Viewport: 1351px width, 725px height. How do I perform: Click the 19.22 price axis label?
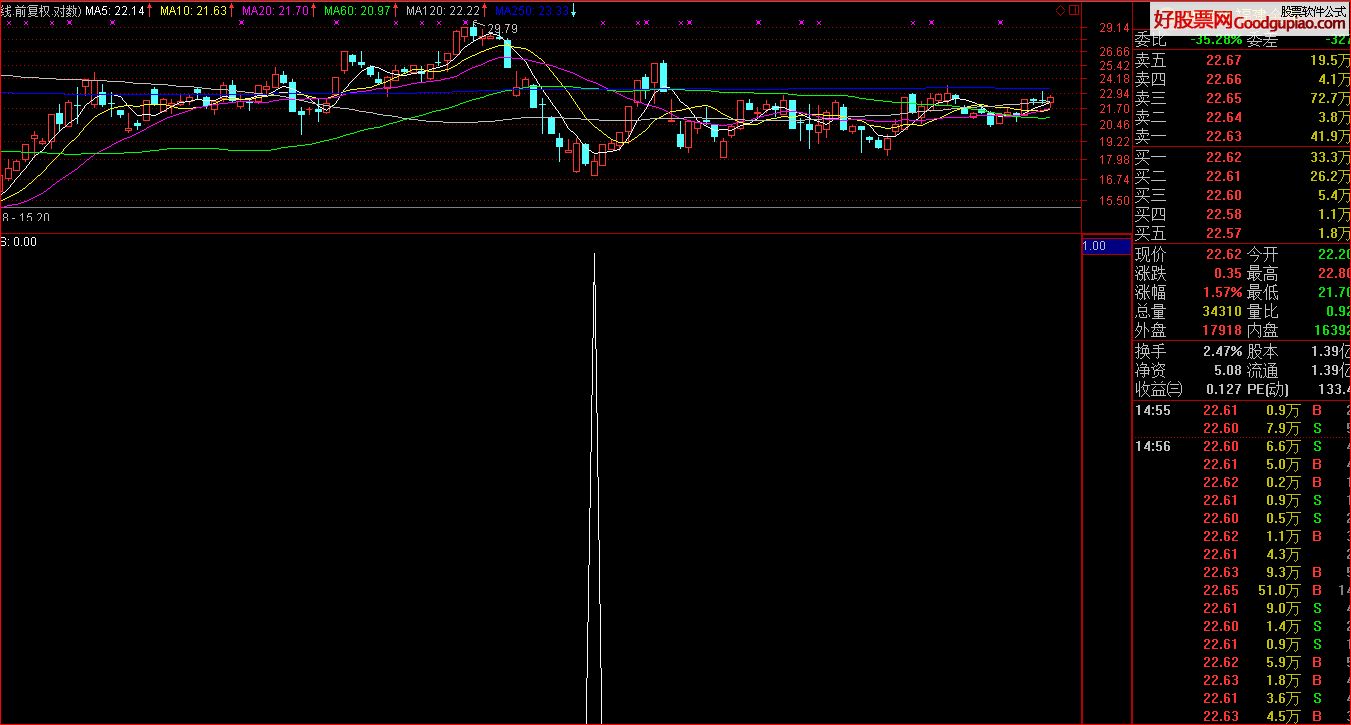[1113, 142]
